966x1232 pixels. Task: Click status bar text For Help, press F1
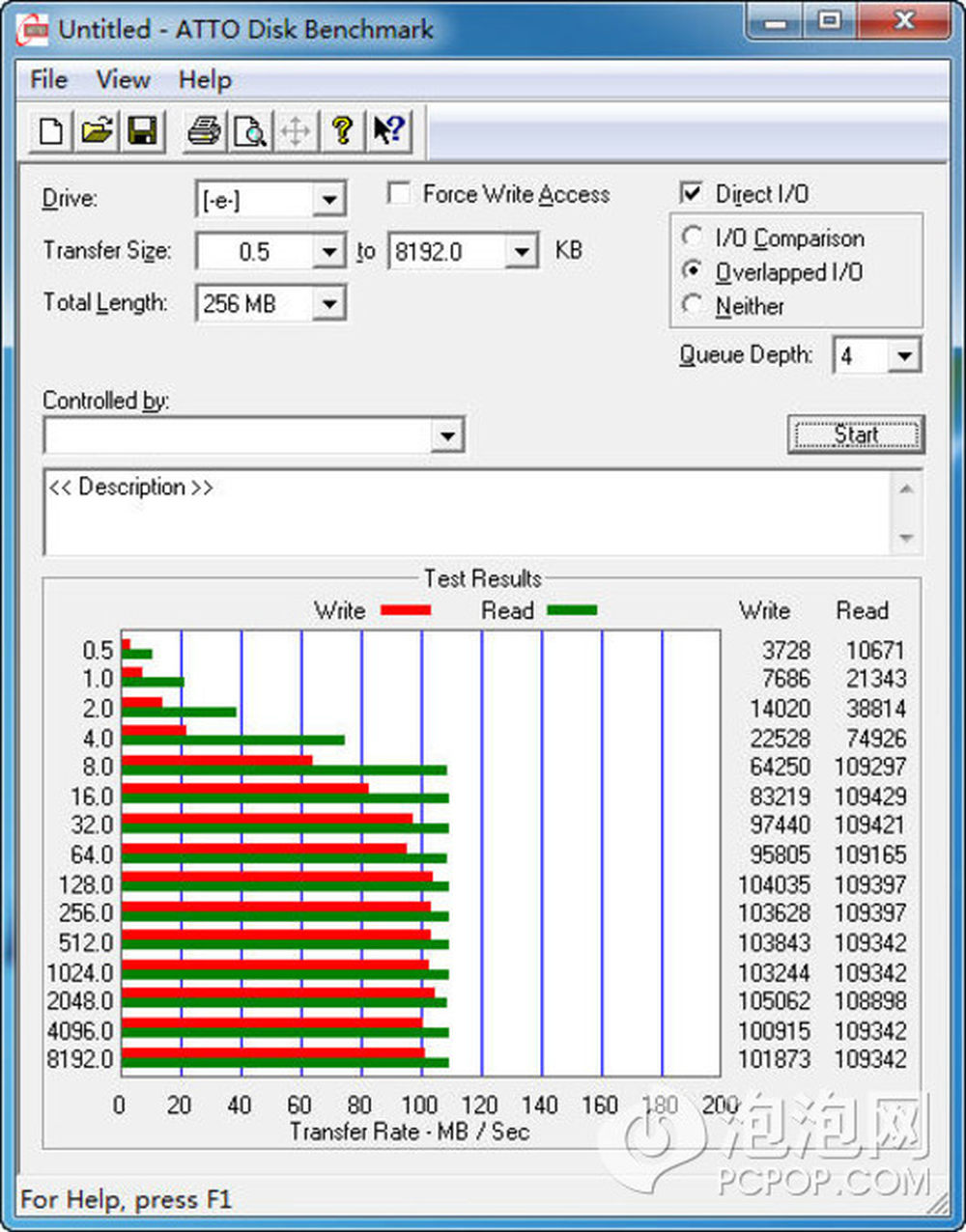(x=127, y=1200)
